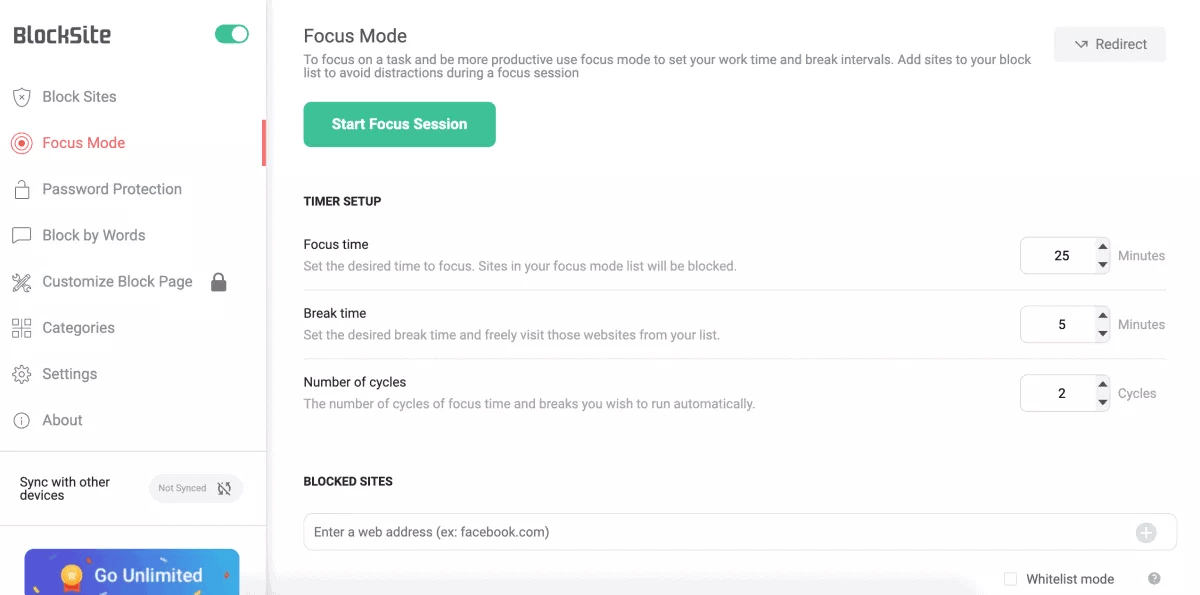1200x595 pixels.
Task: Open Block by Words speech bubble icon
Action: click(x=22, y=235)
